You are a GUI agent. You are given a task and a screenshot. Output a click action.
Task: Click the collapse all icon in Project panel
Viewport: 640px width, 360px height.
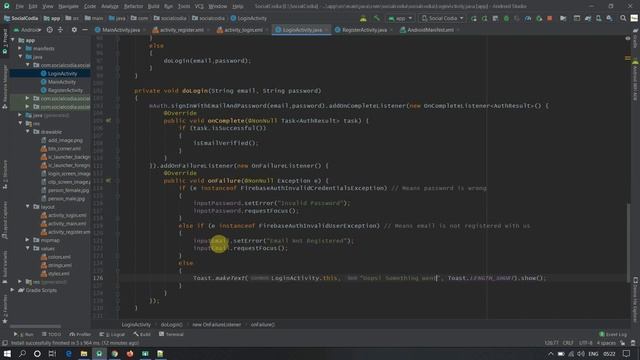[60, 30]
